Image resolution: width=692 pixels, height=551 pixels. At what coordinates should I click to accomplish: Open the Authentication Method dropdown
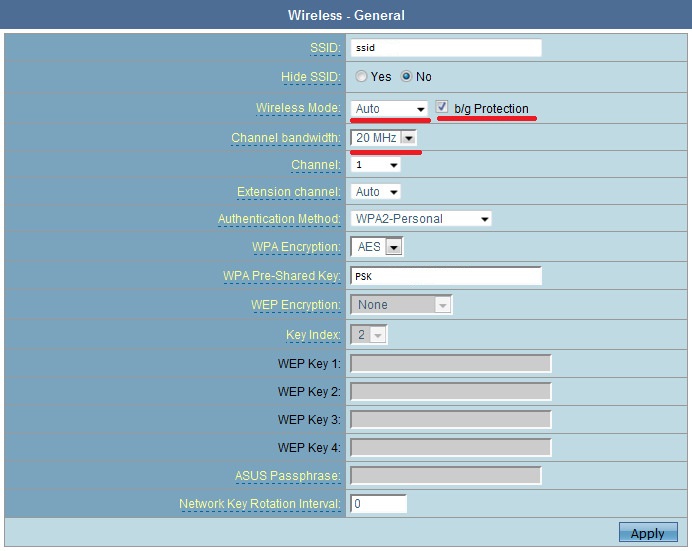pos(421,218)
